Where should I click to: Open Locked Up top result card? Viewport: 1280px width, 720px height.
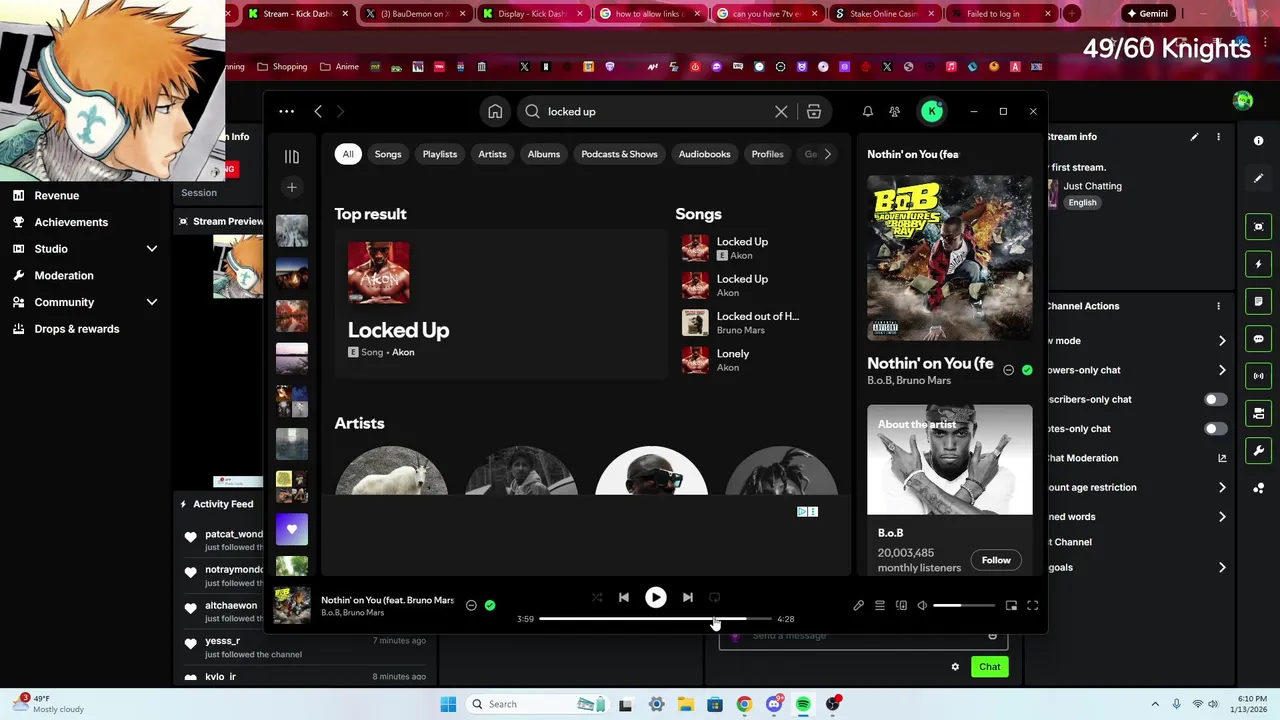pos(501,304)
